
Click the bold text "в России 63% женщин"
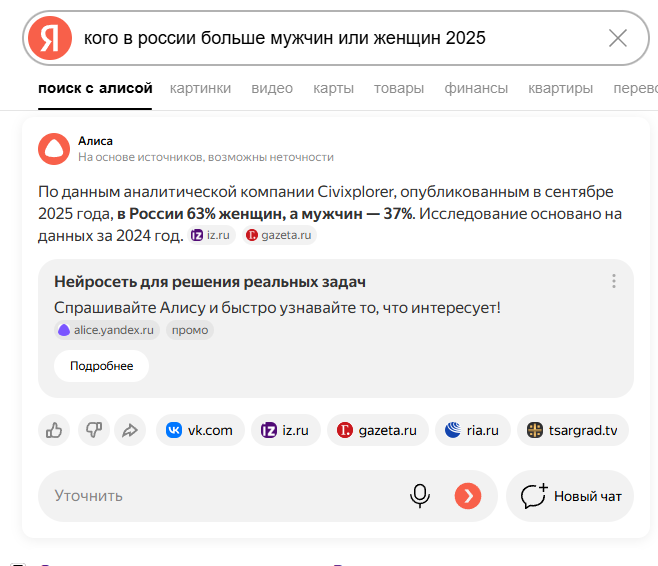point(201,214)
